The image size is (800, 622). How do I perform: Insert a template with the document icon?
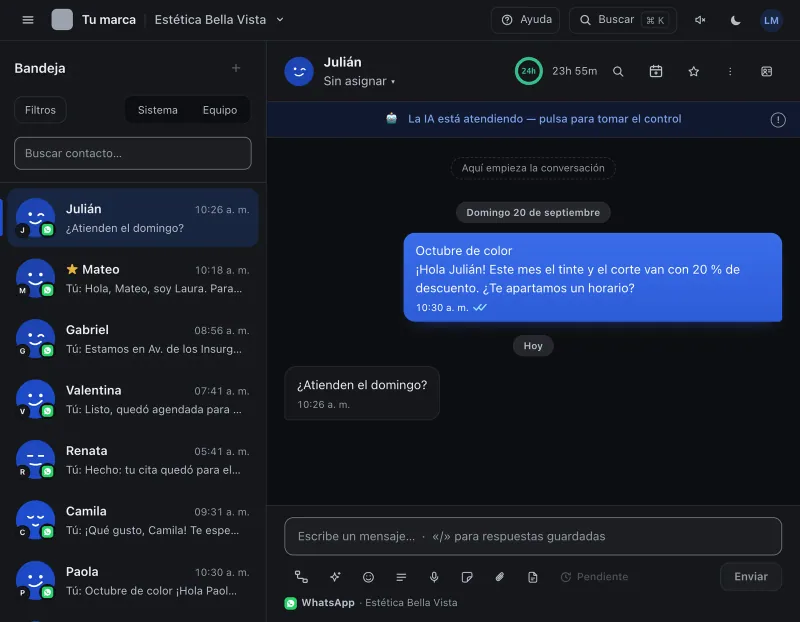coord(533,577)
